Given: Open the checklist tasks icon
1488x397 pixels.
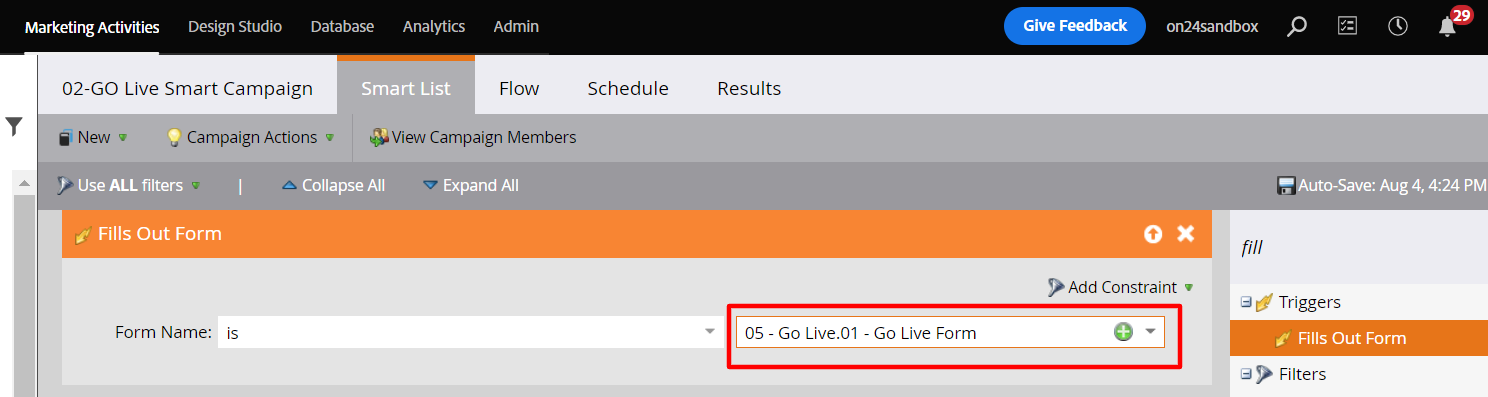Looking at the screenshot, I should point(1347,27).
